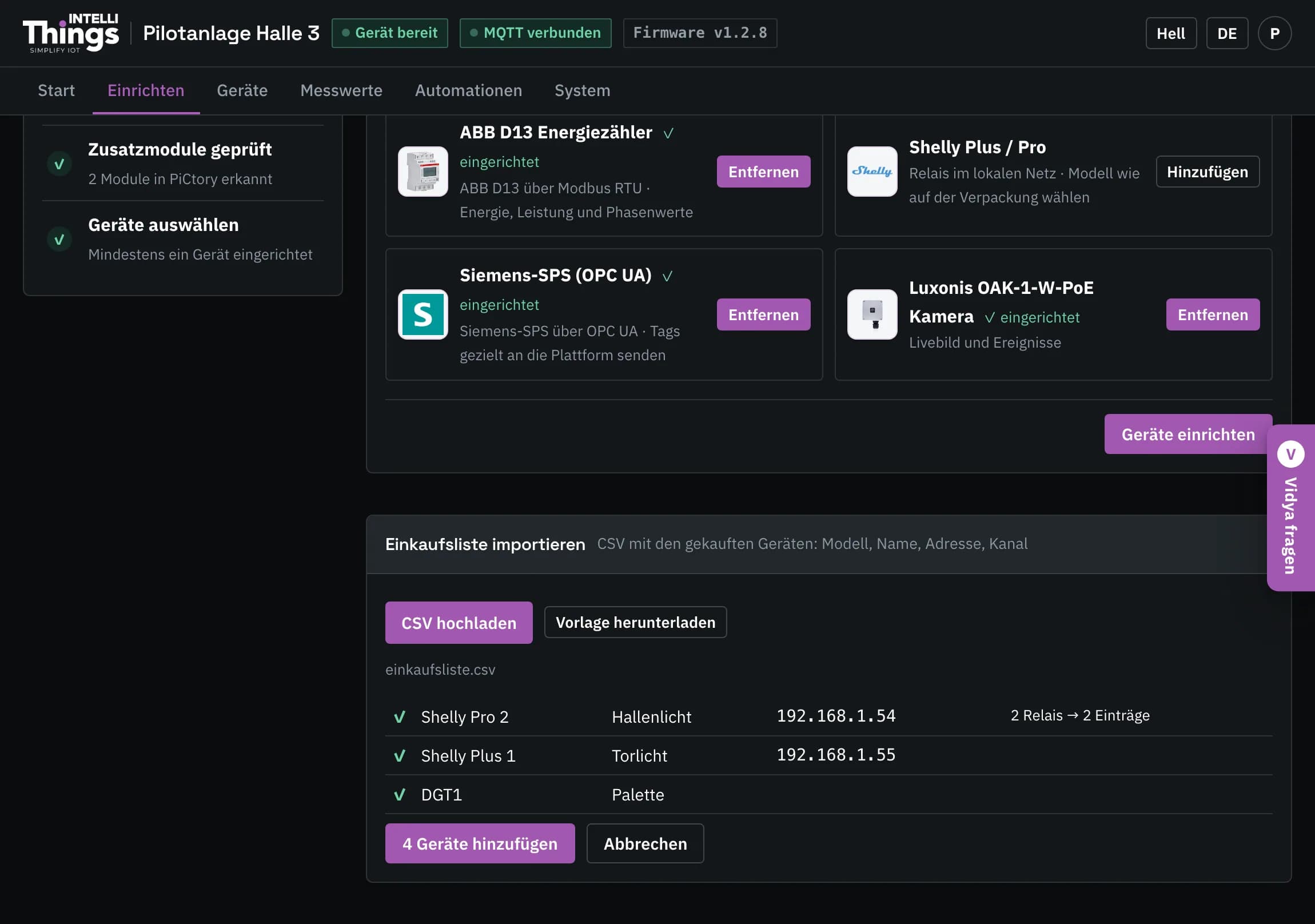The width and height of the screenshot is (1315, 924).
Task: Click the checkmark beside Shelly Pro 2
Action: tap(400, 716)
